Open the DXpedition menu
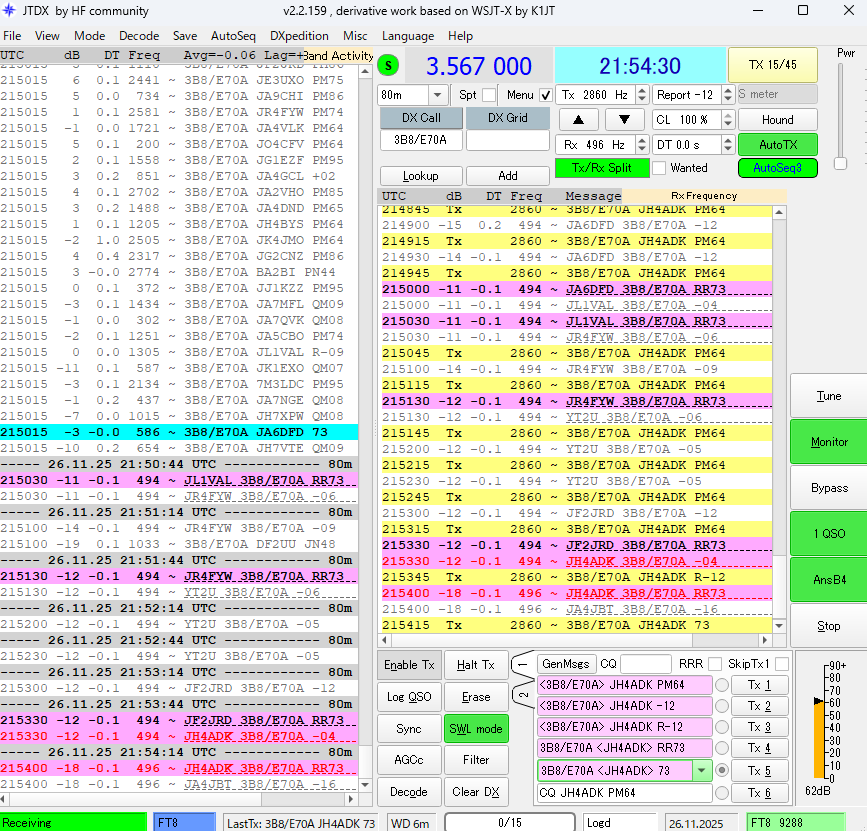This screenshot has width=867, height=831. (297, 36)
